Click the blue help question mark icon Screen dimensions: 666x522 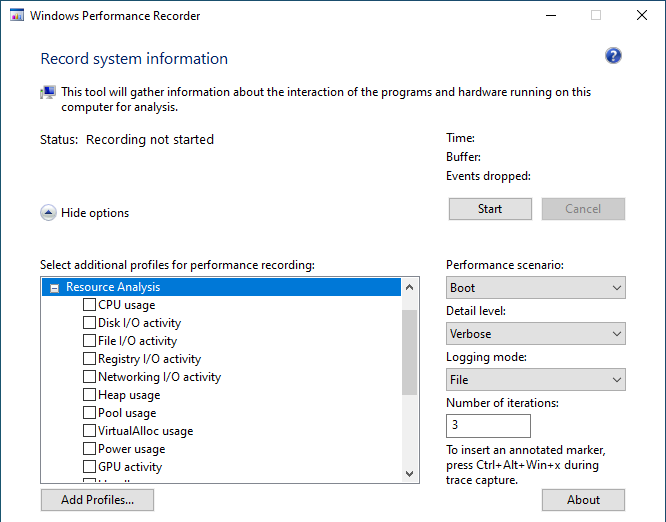[x=614, y=56]
